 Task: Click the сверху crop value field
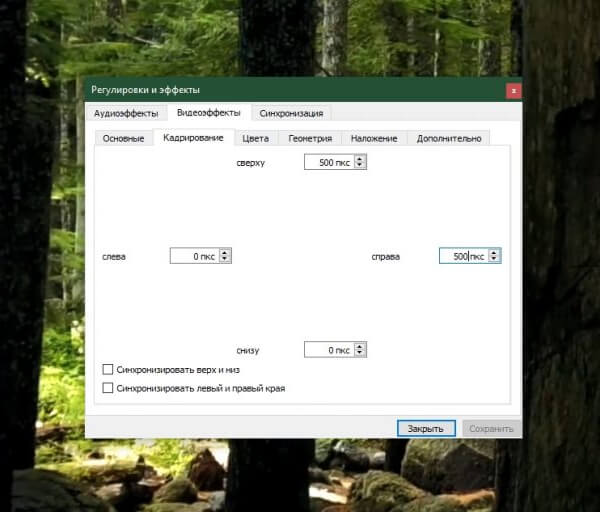point(329,162)
